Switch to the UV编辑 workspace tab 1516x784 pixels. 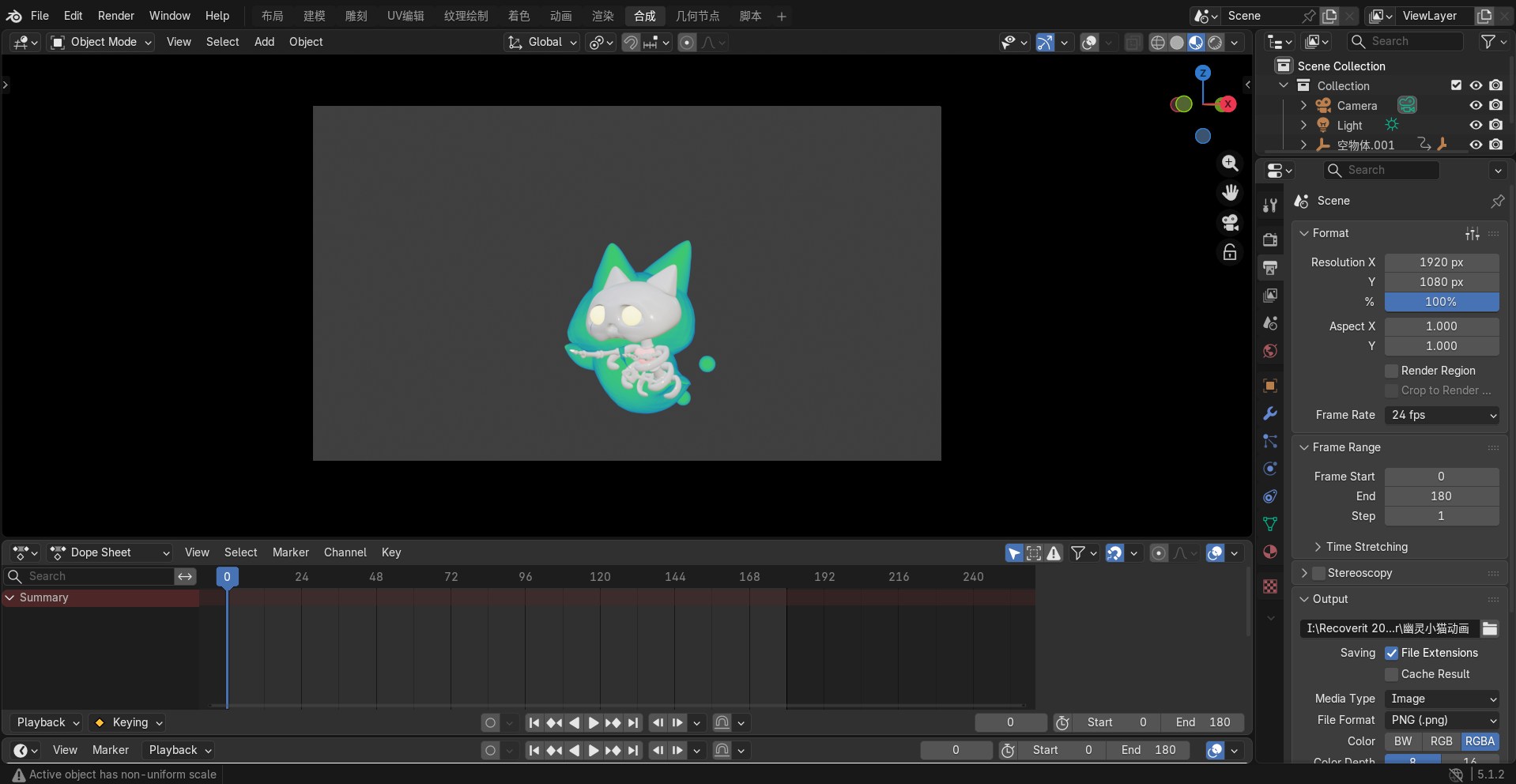point(405,16)
